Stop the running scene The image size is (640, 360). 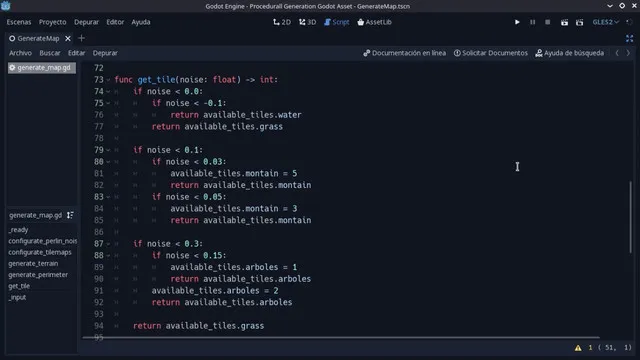[x=548, y=22]
